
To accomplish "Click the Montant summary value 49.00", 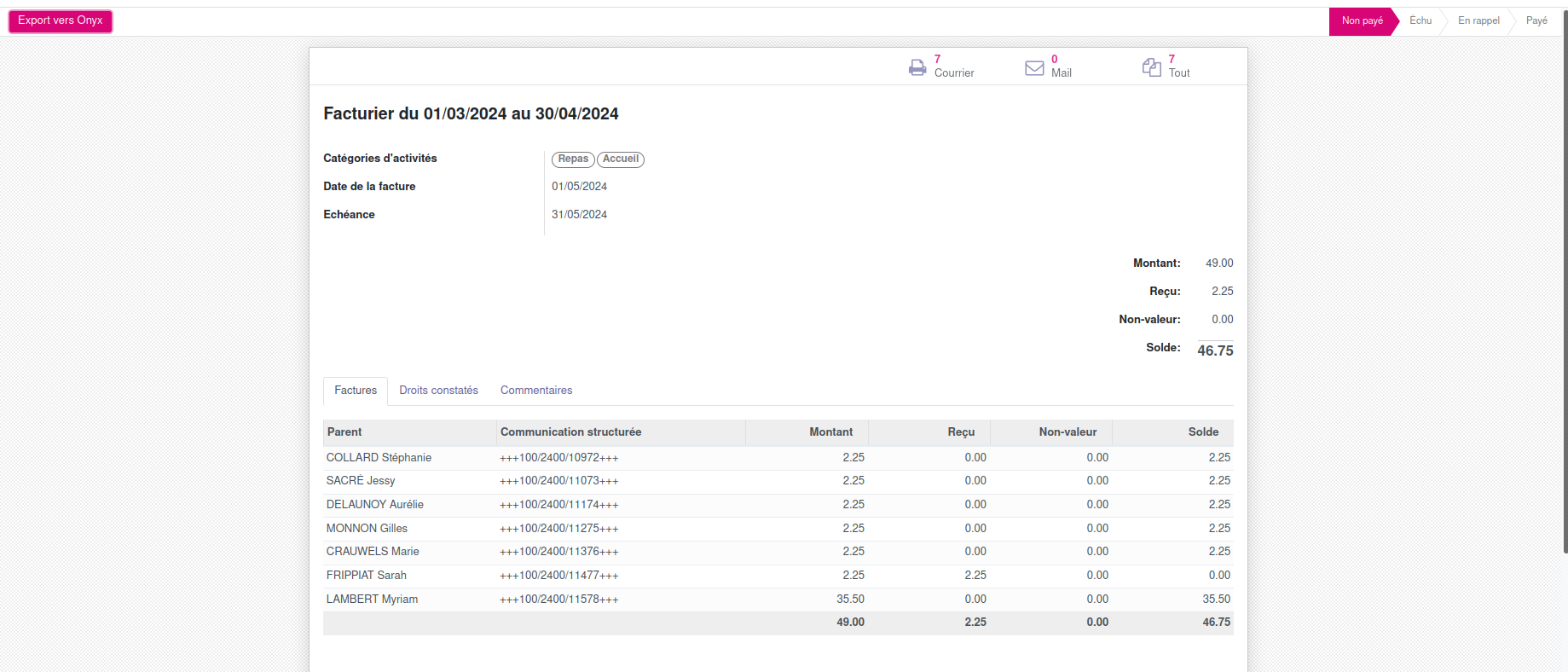I will pos(1219,264).
